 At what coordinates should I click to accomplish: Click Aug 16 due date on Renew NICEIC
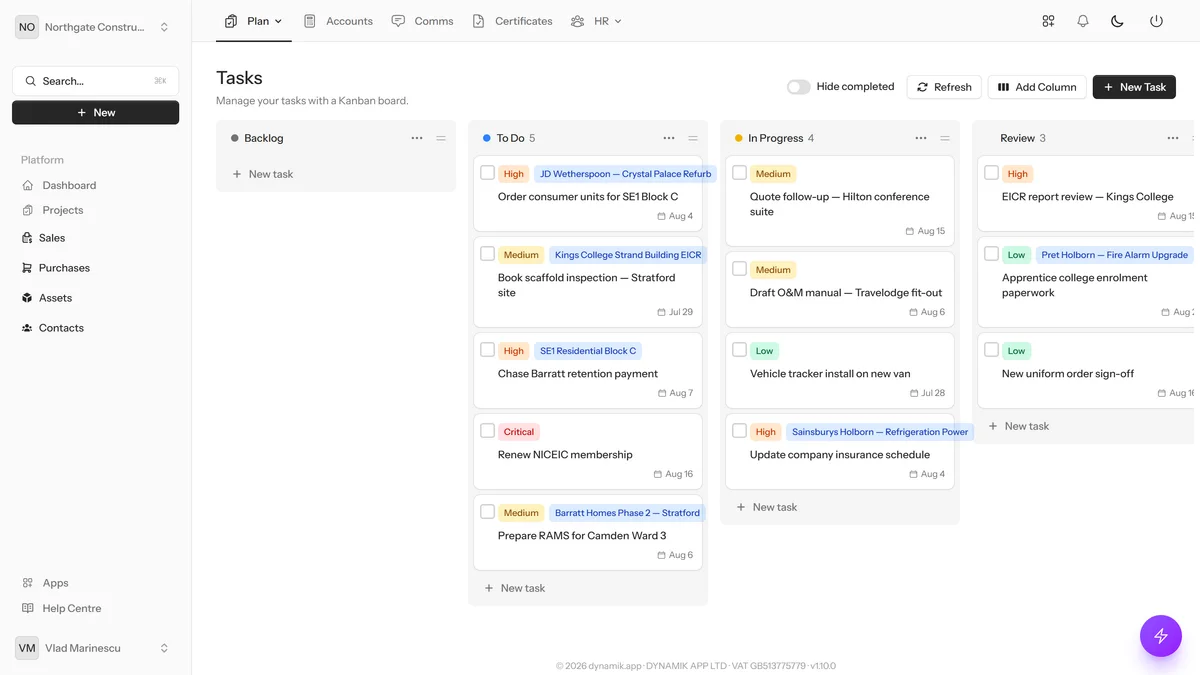(x=673, y=474)
